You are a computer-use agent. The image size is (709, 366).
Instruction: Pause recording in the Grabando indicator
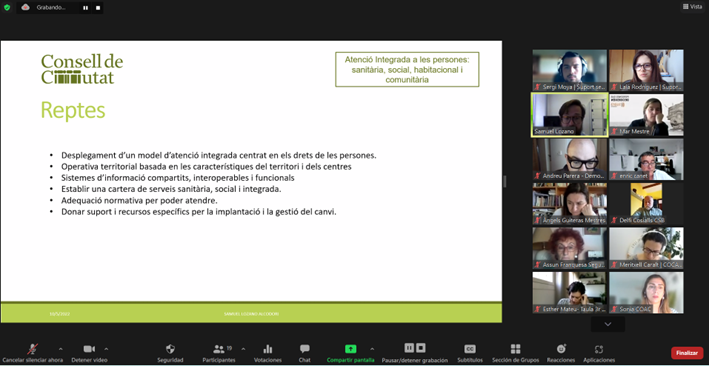[85, 8]
